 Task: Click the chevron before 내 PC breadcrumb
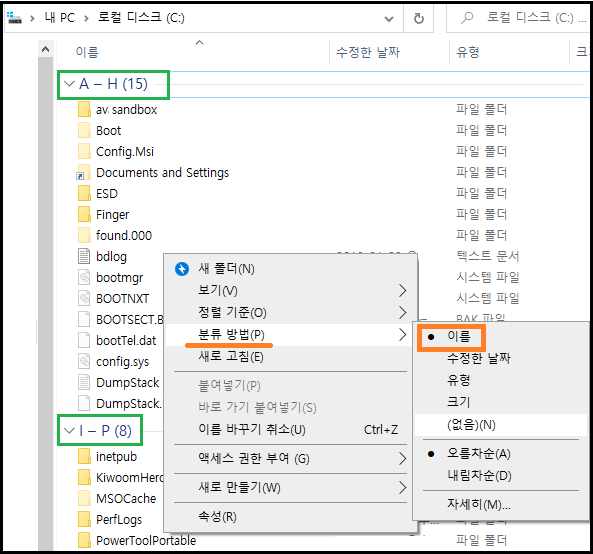pos(33,18)
